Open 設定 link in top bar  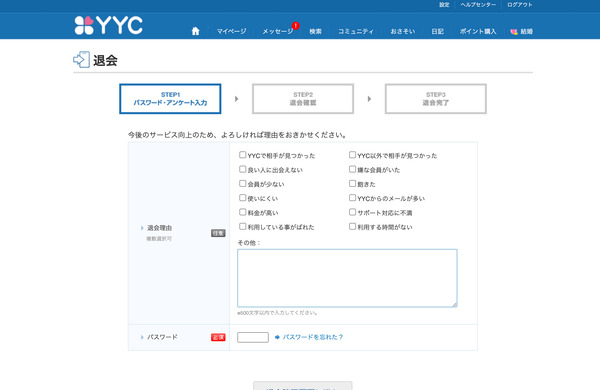pyautogui.click(x=444, y=5)
